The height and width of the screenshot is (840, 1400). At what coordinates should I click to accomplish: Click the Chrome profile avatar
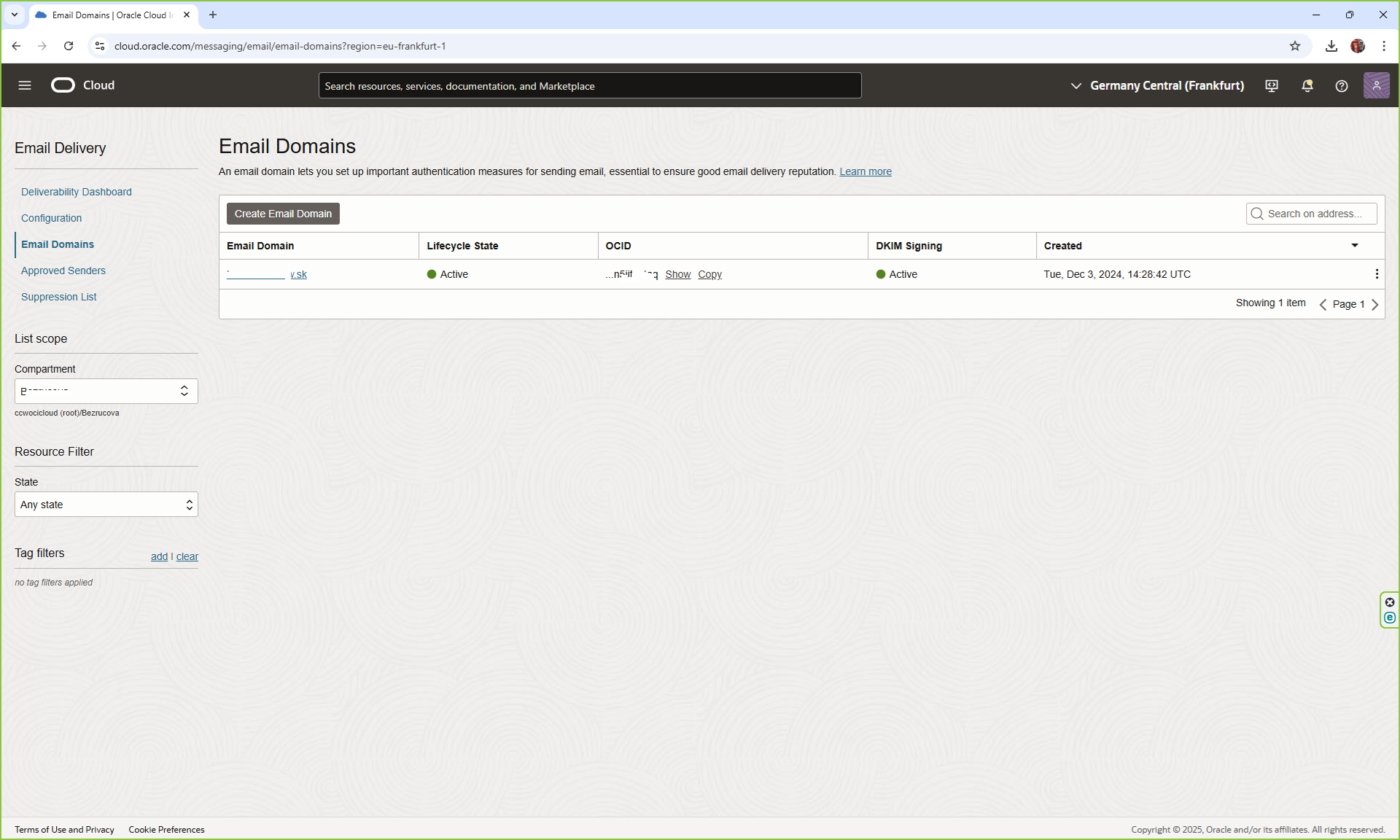[x=1358, y=46]
